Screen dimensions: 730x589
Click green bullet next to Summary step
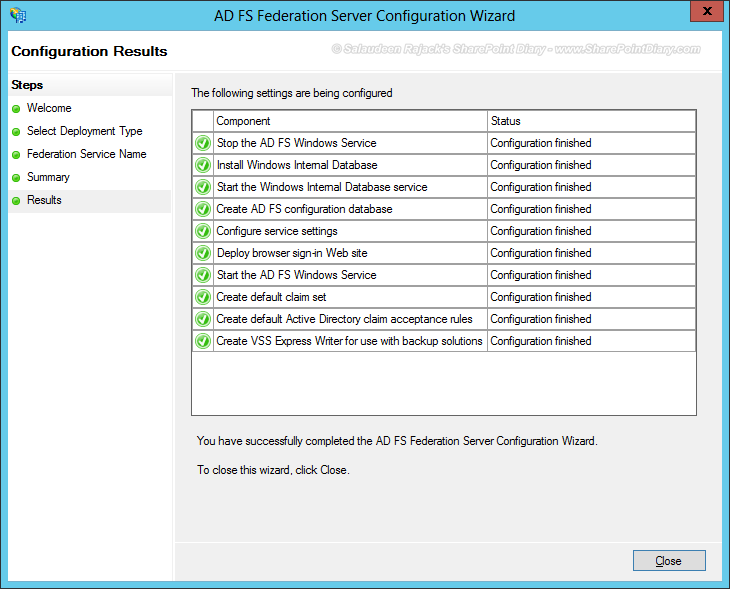(16, 178)
